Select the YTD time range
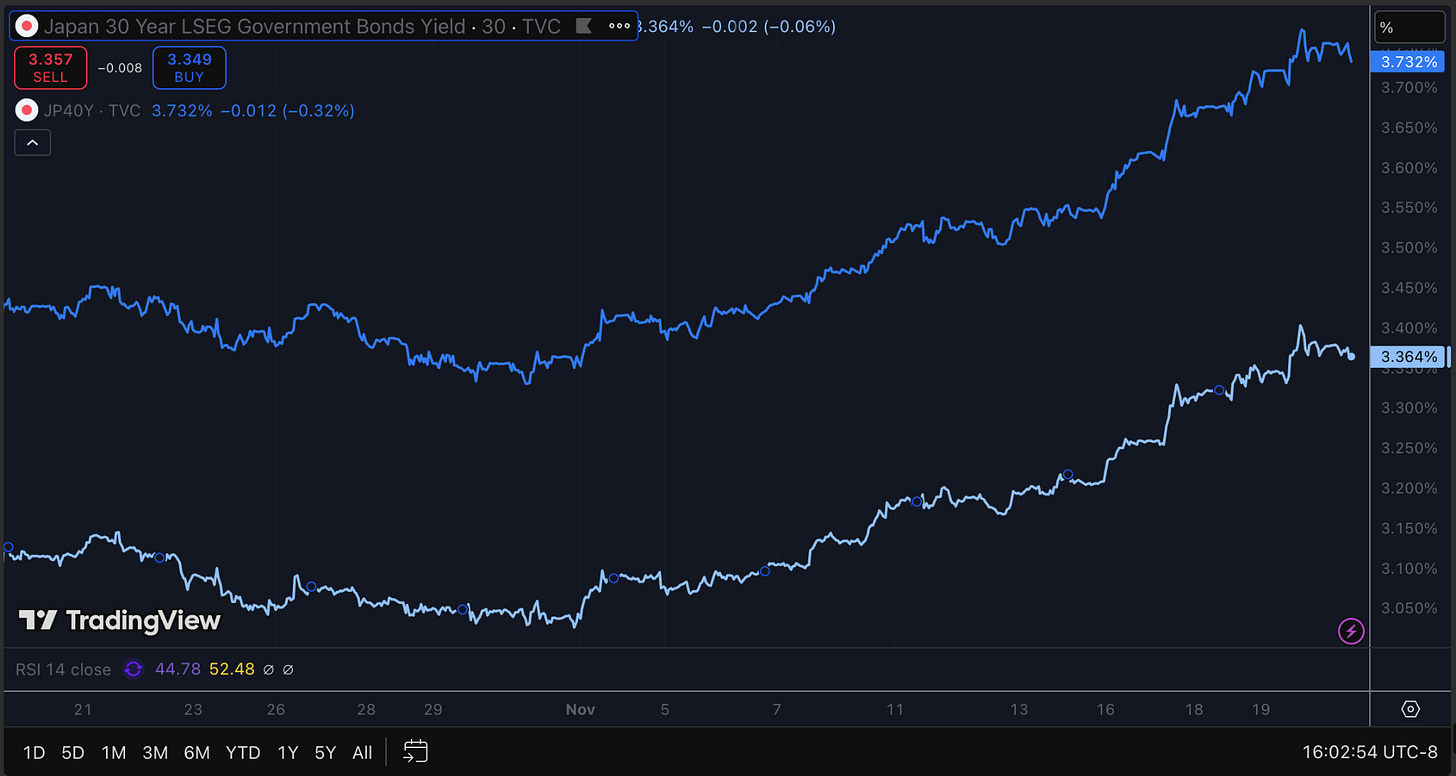Viewport: 1456px width, 776px height. [x=243, y=752]
